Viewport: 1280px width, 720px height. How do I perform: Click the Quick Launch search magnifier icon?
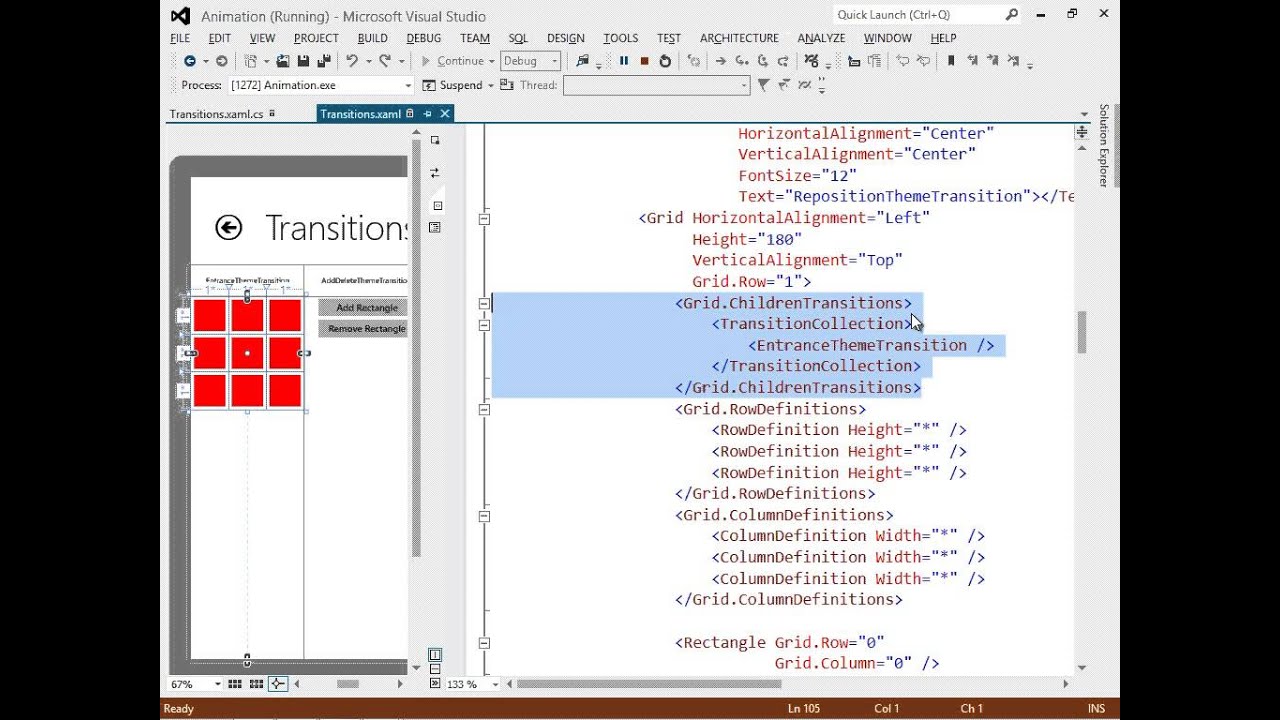(1012, 15)
